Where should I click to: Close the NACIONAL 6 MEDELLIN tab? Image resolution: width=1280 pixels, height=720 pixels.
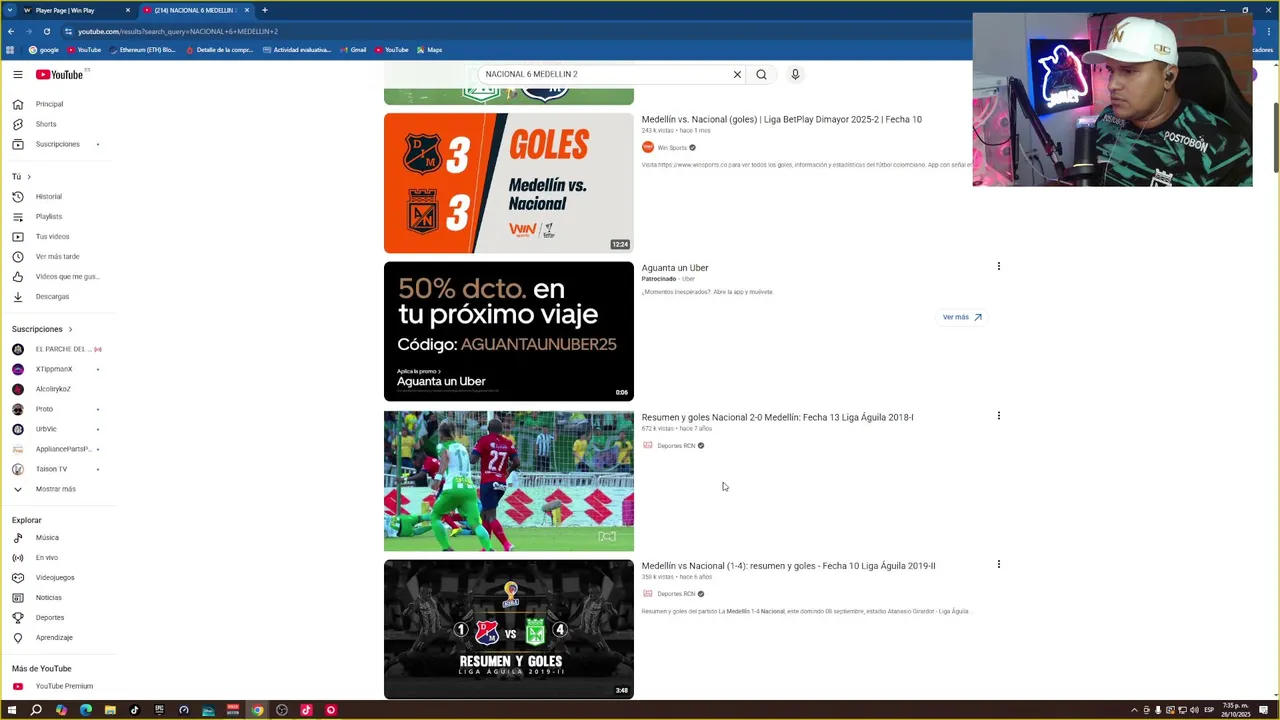click(247, 10)
